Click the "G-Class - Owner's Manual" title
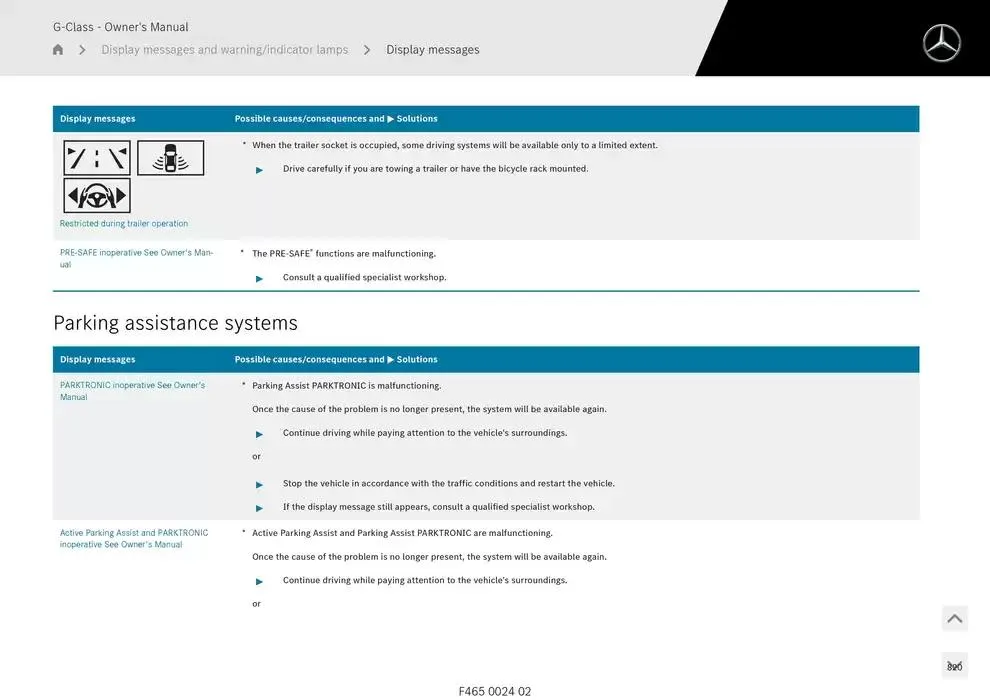The image size is (990, 700). pos(120,27)
